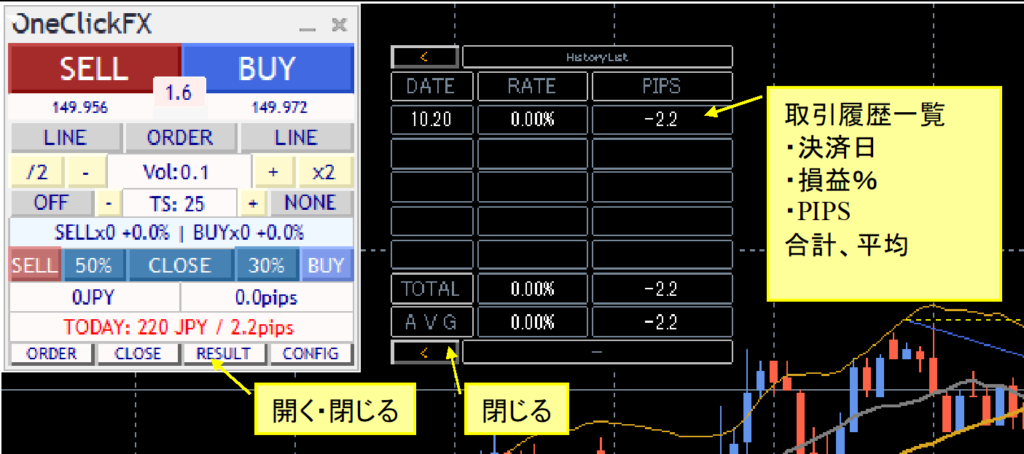Close 50% of open positions
The width and height of the screenshot is (1024, 454).
(93, 266)
